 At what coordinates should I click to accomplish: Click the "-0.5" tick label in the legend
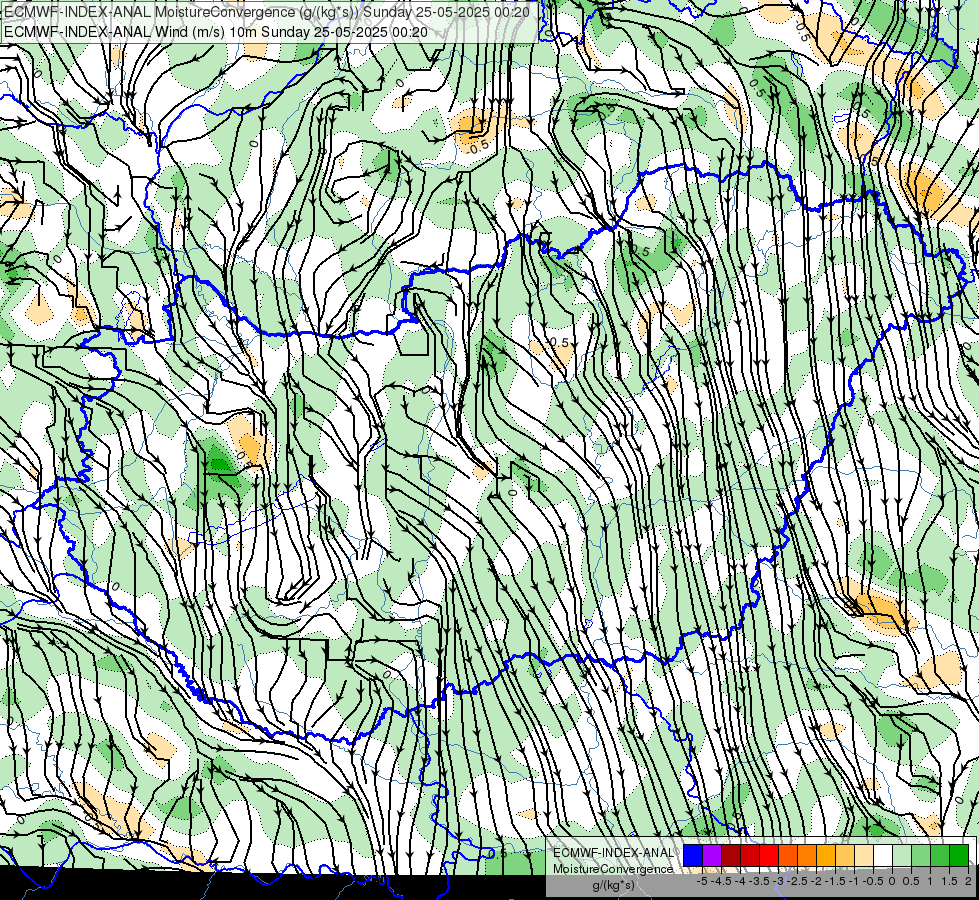click(873, 881)
